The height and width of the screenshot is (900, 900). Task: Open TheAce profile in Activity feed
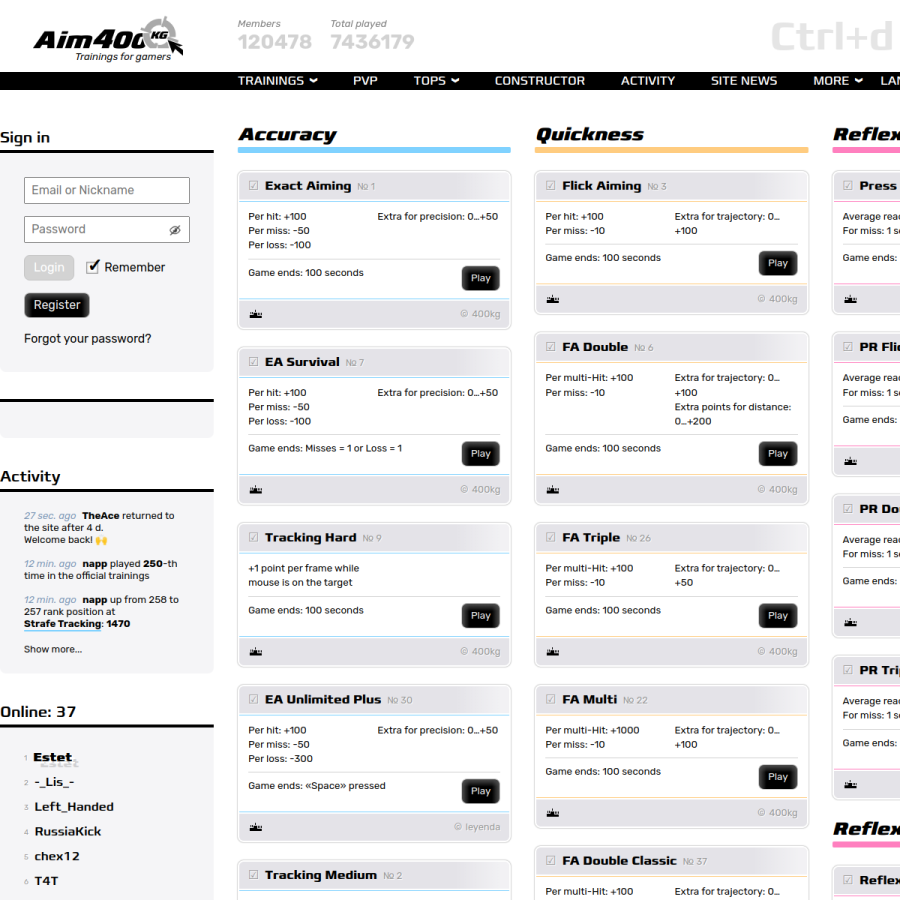(100, 515)
